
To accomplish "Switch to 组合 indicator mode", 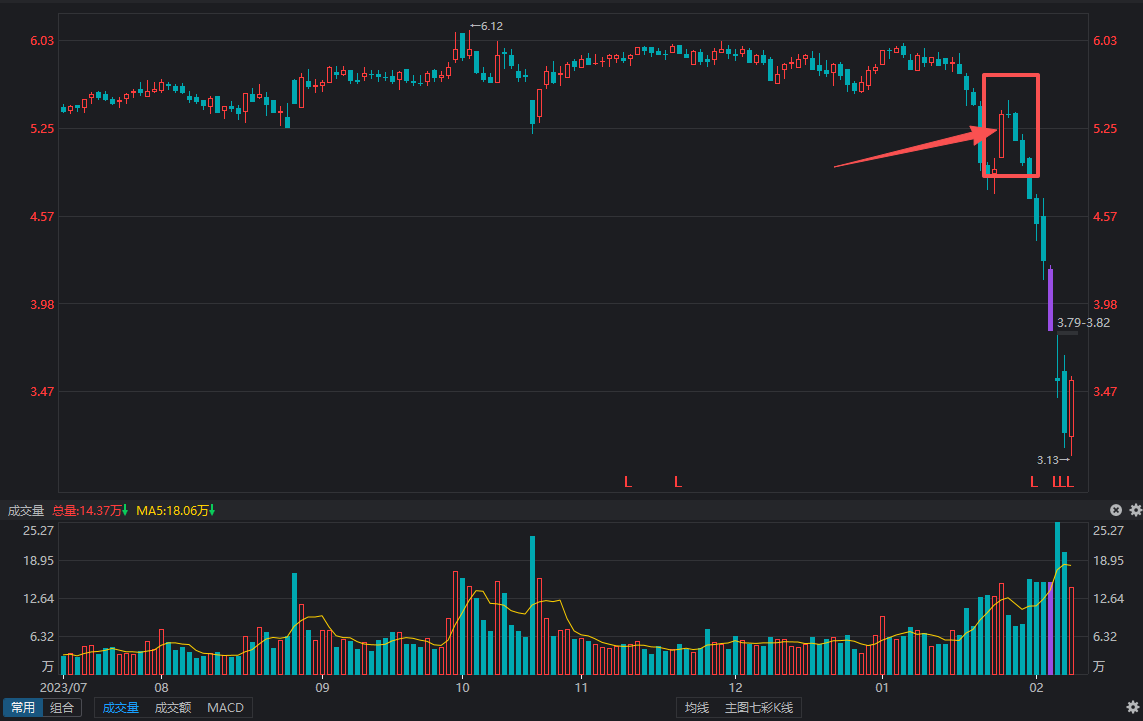I will tap(62, 708).
